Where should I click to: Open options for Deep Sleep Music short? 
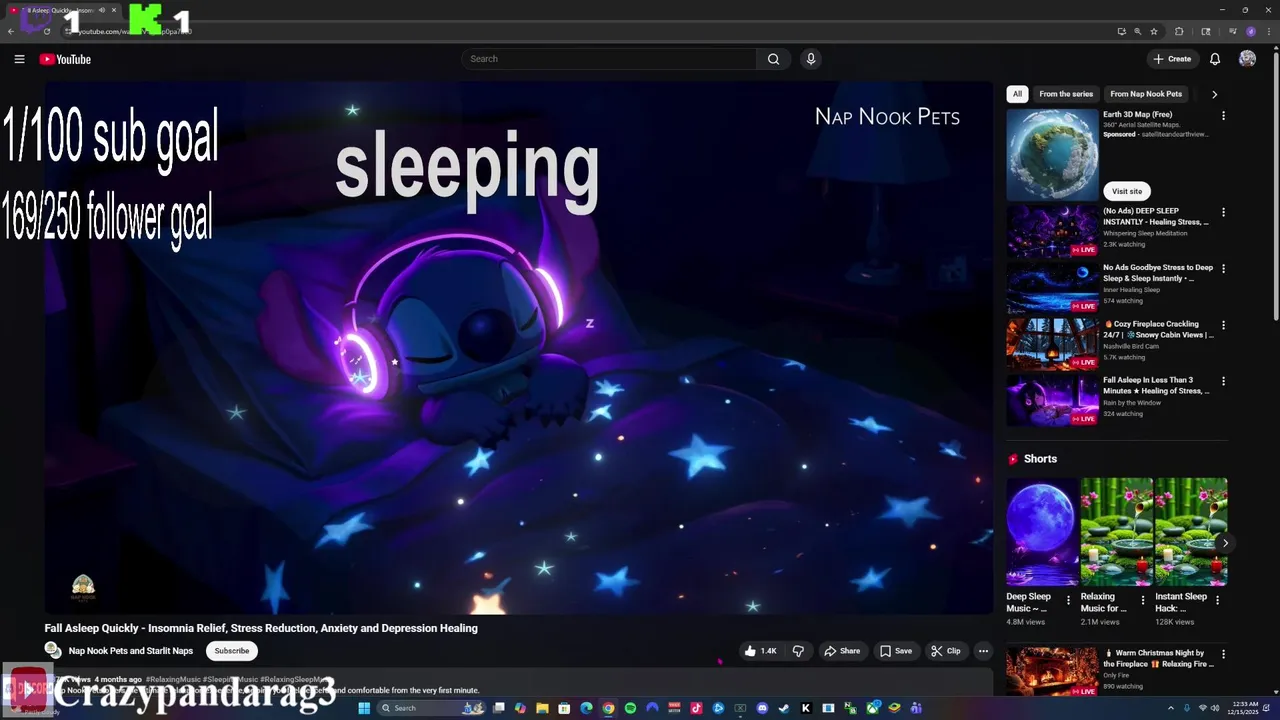click(x=1068, y=600)
